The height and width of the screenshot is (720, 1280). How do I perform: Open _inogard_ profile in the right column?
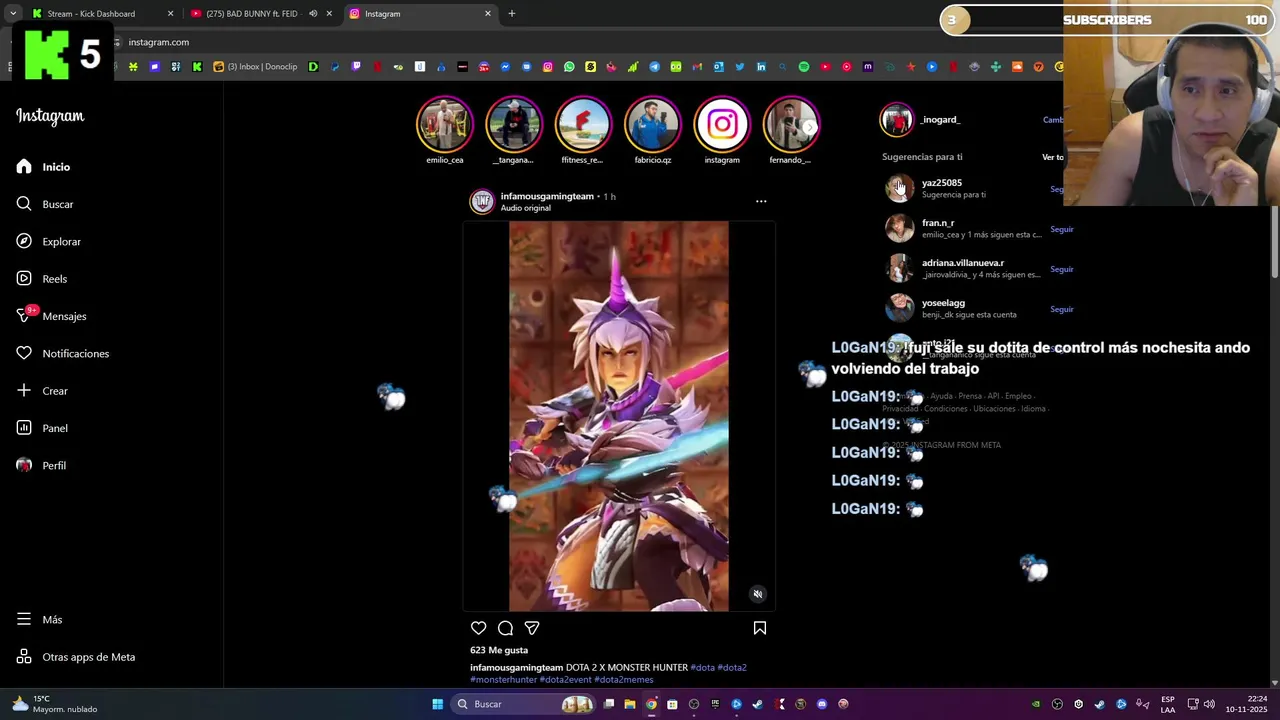click(x=940, y=120)
